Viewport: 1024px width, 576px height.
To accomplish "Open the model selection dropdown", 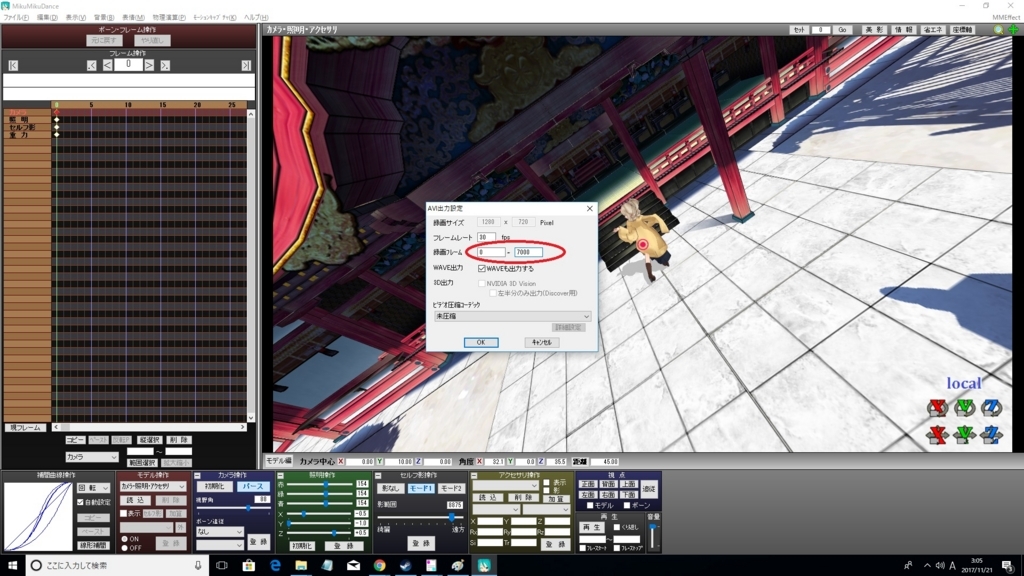I will (153, 487).
